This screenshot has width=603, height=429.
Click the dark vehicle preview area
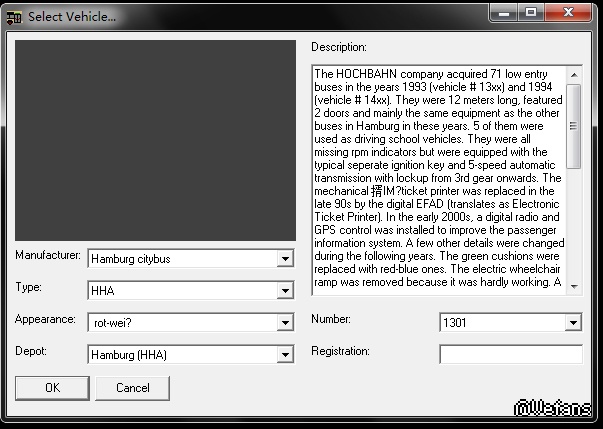[x=155, y=140]
